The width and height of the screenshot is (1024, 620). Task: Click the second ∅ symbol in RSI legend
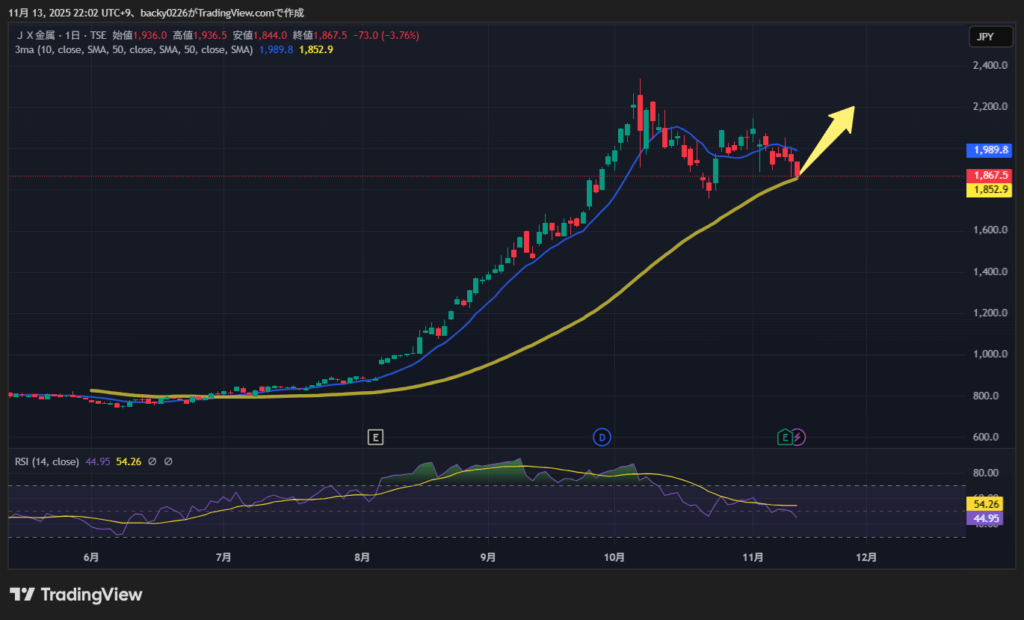click(x=168, y=461)
